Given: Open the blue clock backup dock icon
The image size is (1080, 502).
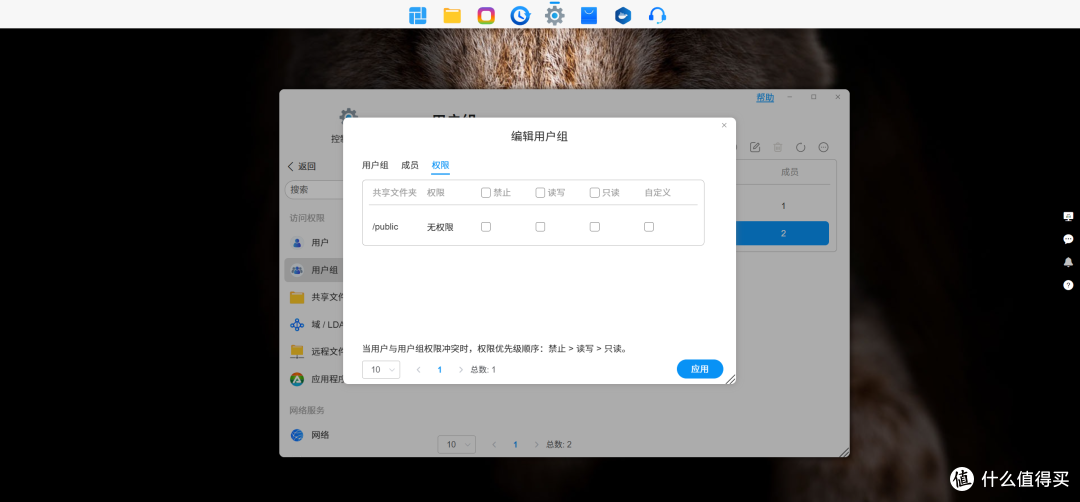Looking at the screenshot, I should (x=520, y=15).
